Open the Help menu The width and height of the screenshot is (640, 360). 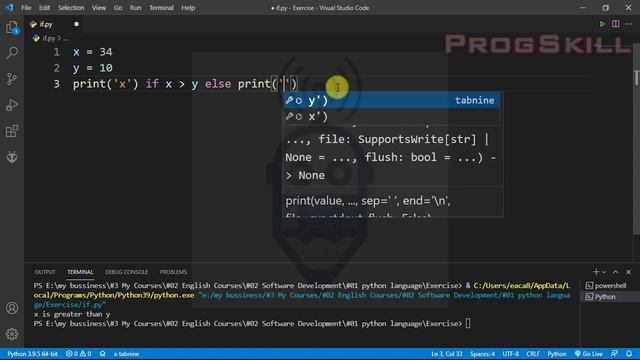(x=188, y=8)
